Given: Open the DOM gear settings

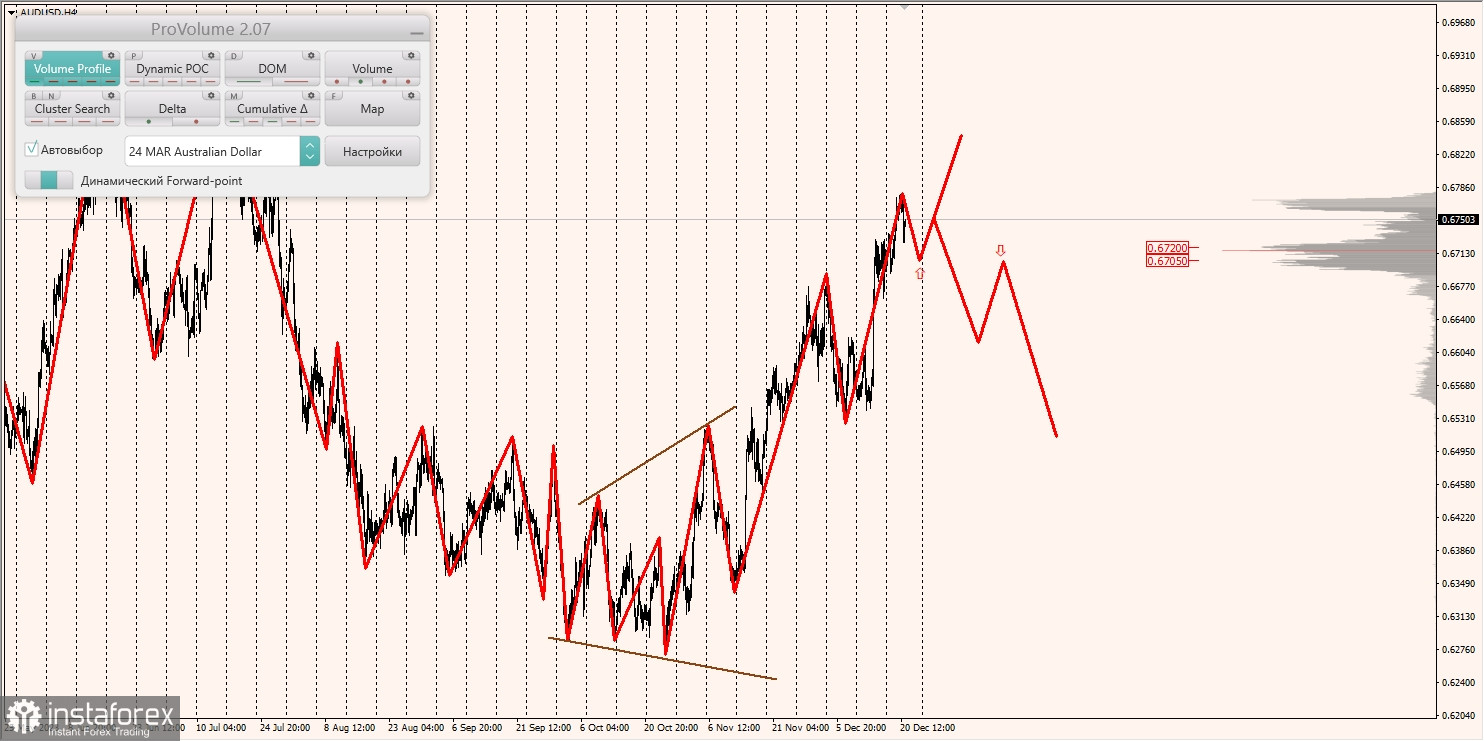Looking at the screenshot, I should (x=311, y=55).
